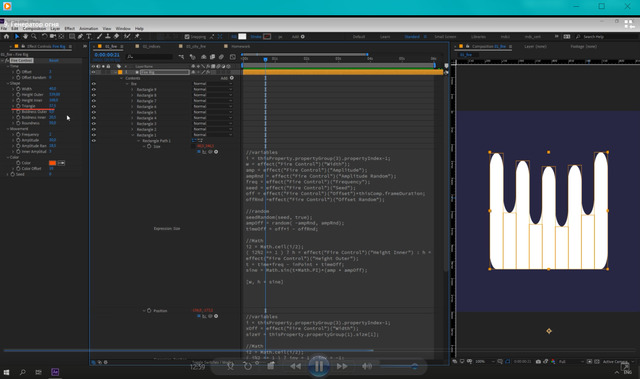640x379 pixels.
Task: Select the Type tool
Action: pos(89,37)
